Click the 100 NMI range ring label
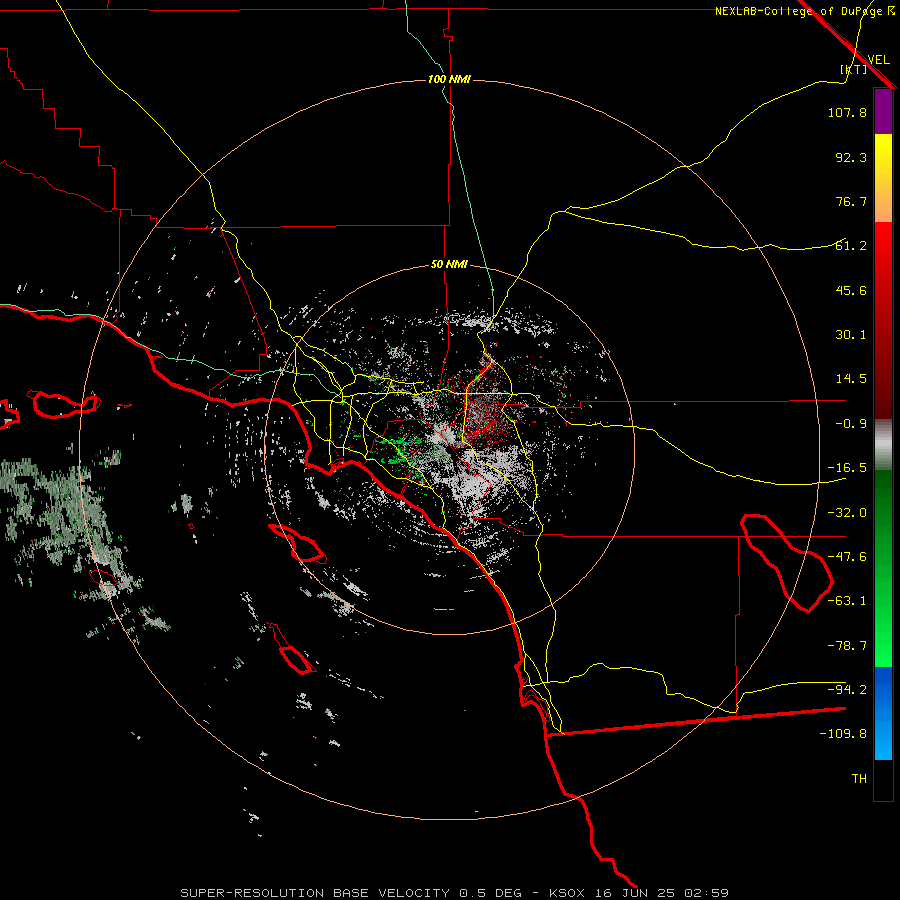Screen dimensions: 900x900 point(449,79)
